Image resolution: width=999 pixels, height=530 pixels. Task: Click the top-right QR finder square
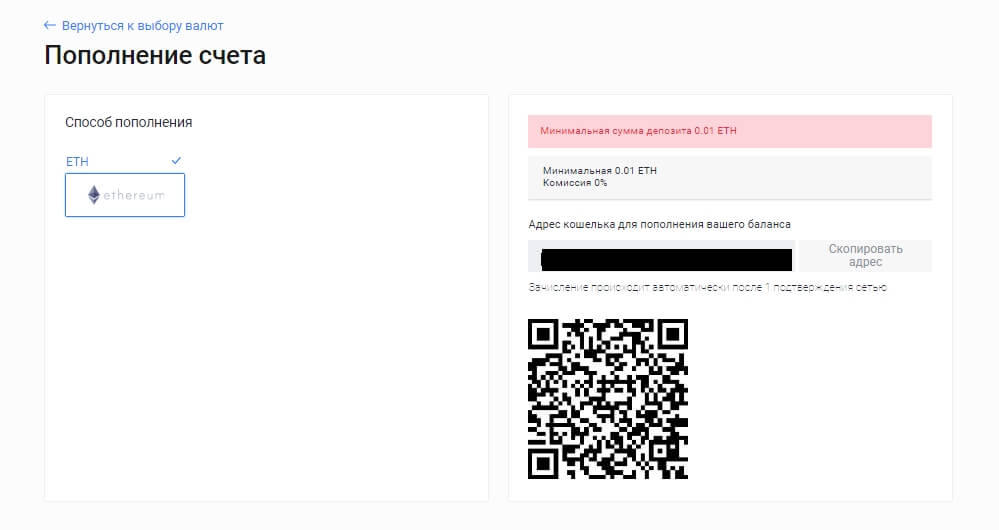point(673,334)
